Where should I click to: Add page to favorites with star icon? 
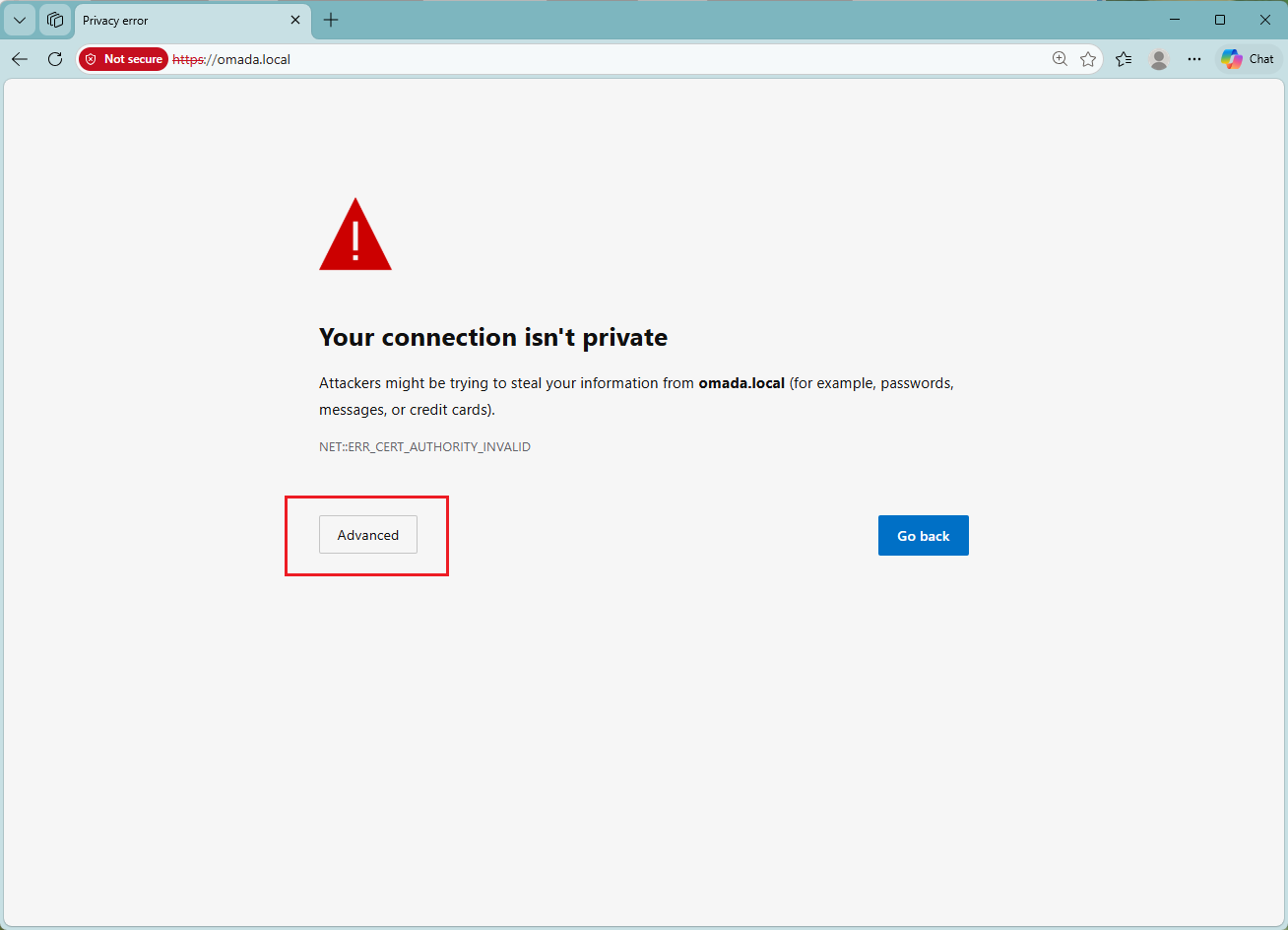(x=1088, y=59)
